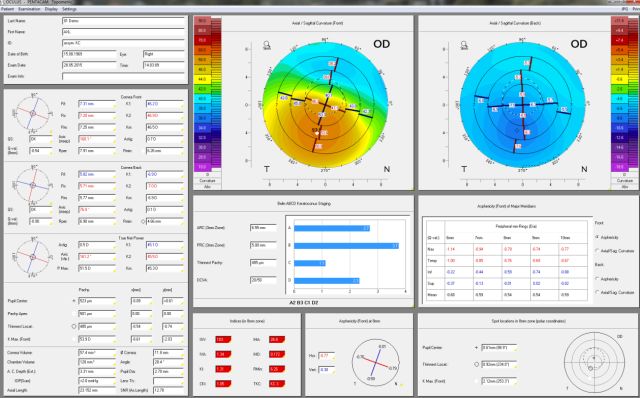Viewport: 640px width, 398px height.
Task: Click the Asphericity at 8mm axis circle diagram
Action: point(376,362)
